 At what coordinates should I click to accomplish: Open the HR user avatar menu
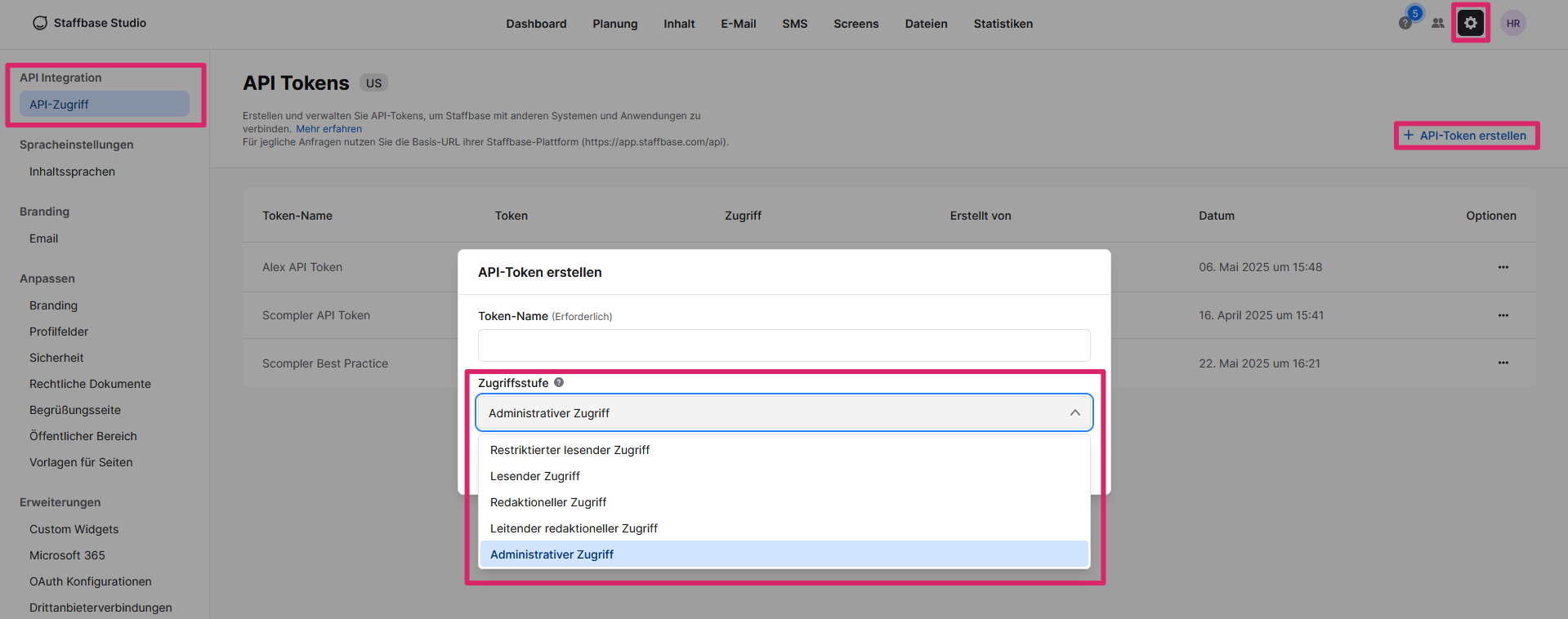click(1512, 24)
